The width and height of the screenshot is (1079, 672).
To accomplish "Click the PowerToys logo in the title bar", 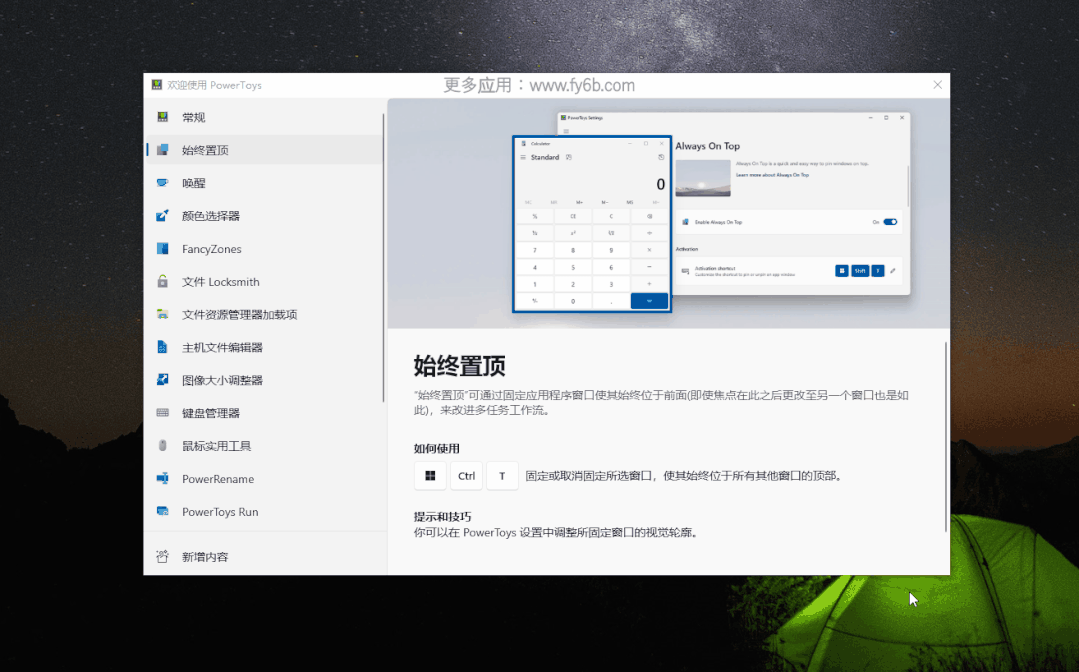I will [x=157, y=85].
